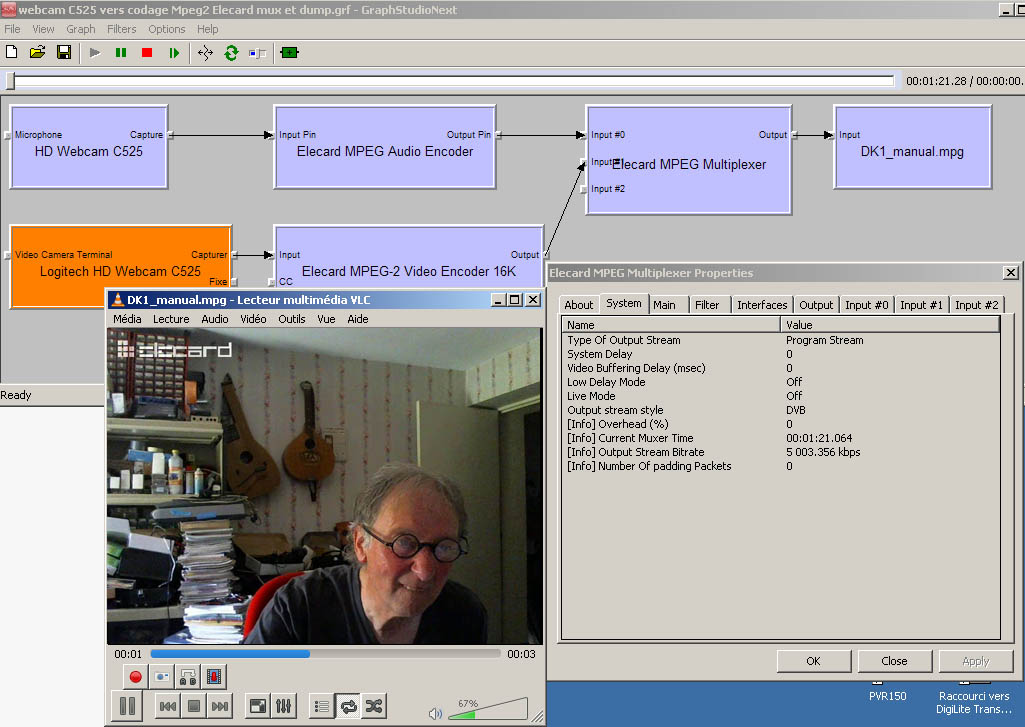Toggle VLC fullscreen video button
The height and width of the screenshot is (727, 1025).
click(258, 706)
